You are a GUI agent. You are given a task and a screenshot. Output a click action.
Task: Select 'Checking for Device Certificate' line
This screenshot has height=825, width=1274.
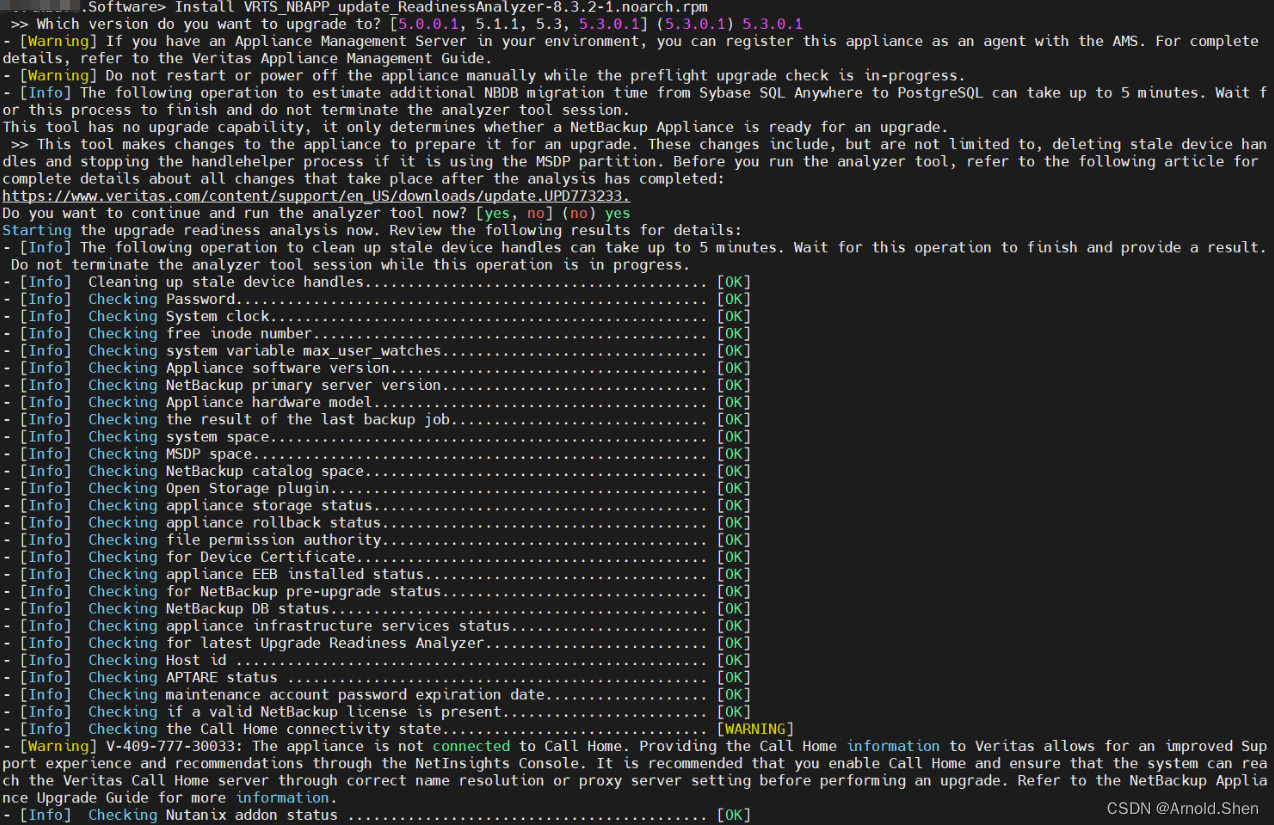pos(376,557)
